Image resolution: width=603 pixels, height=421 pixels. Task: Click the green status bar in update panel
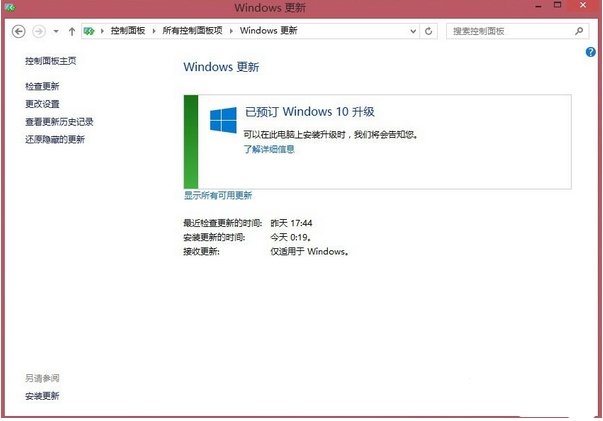pyautogui.click(x=191, y=142)
